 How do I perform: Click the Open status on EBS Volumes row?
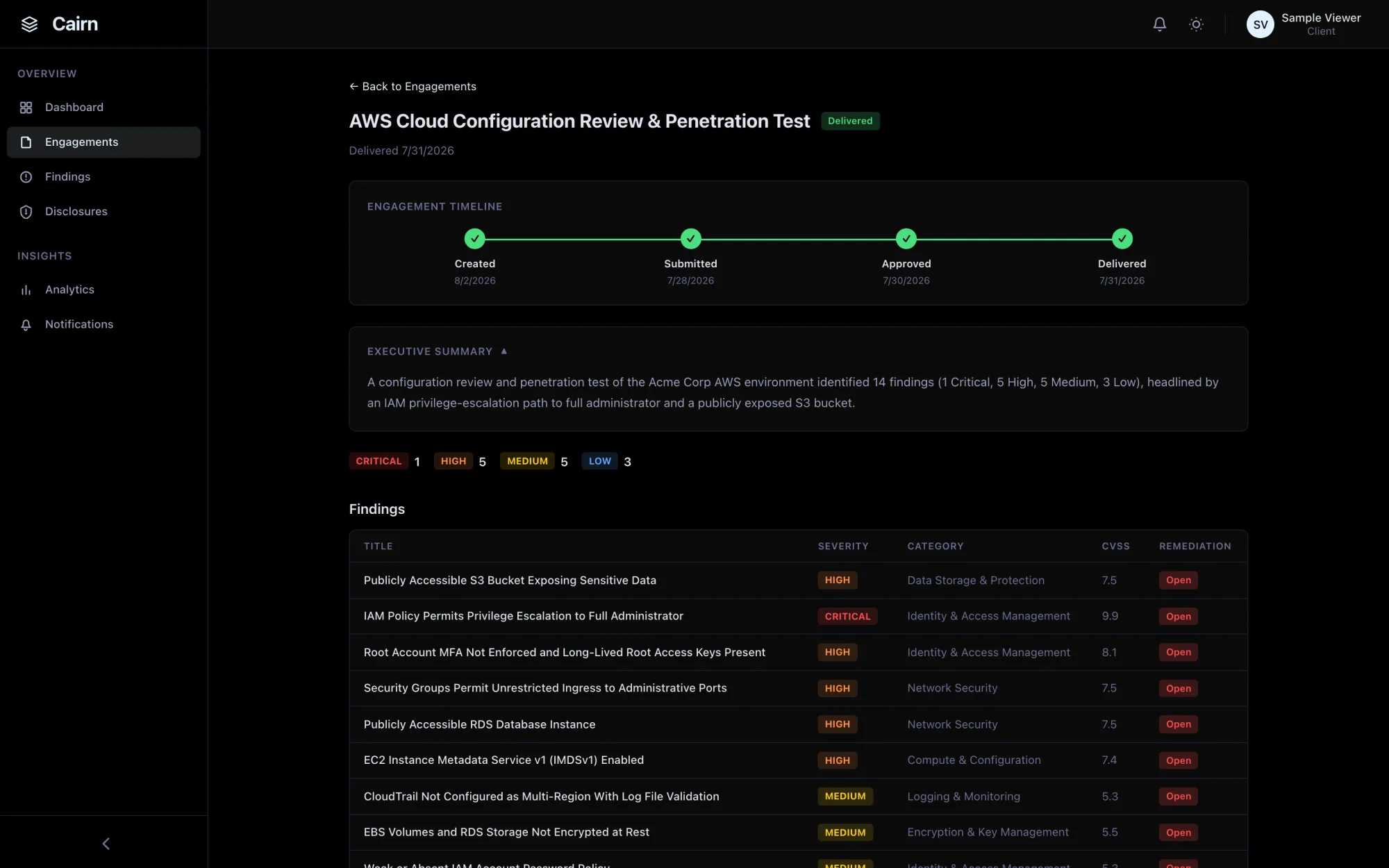(x=1179, y=833)
